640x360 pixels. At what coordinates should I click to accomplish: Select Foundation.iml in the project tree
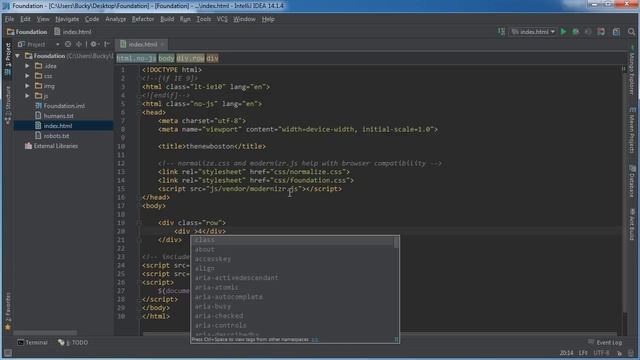click(64, 106)
